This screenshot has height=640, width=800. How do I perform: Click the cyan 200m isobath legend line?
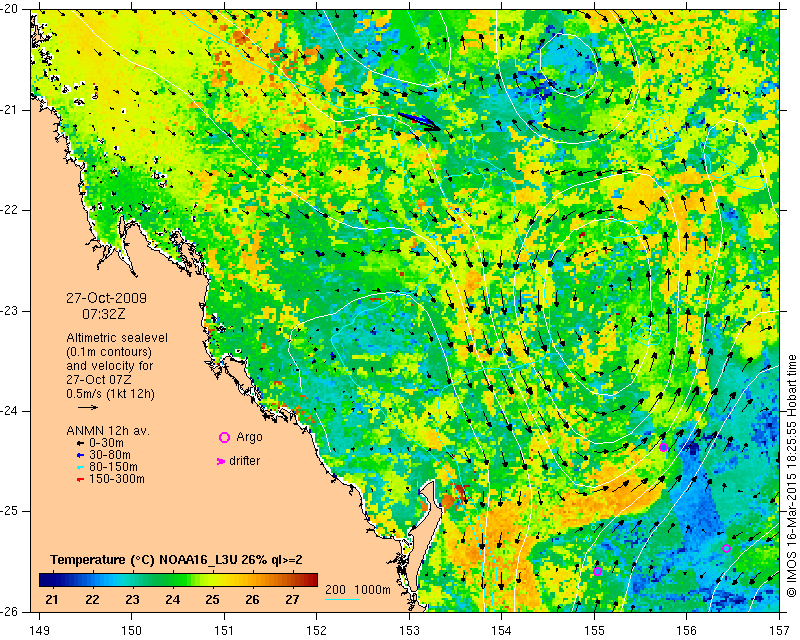point(342,599)
